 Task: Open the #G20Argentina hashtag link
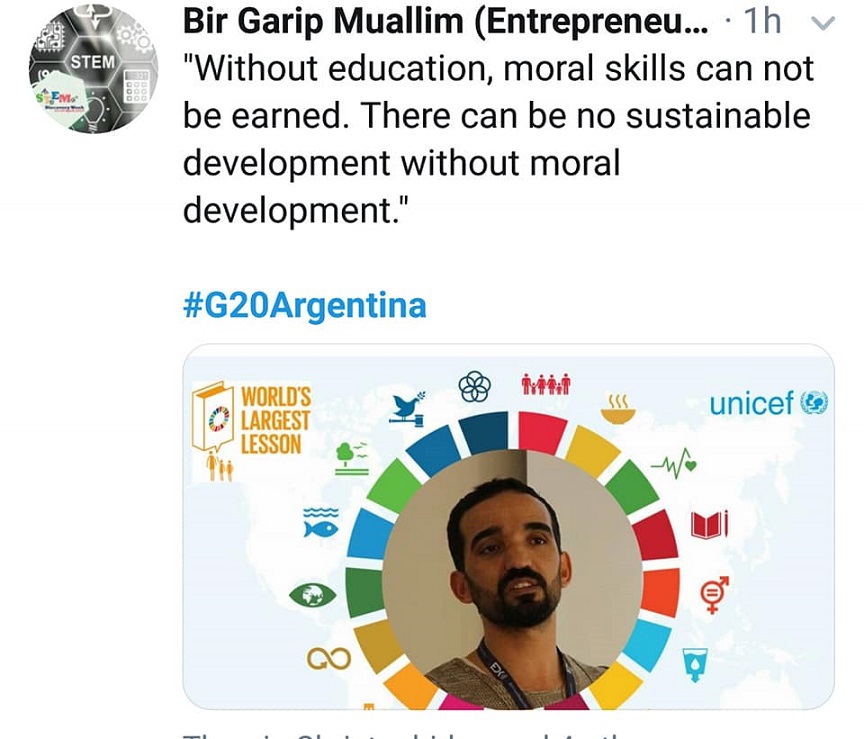coord(304,305)
